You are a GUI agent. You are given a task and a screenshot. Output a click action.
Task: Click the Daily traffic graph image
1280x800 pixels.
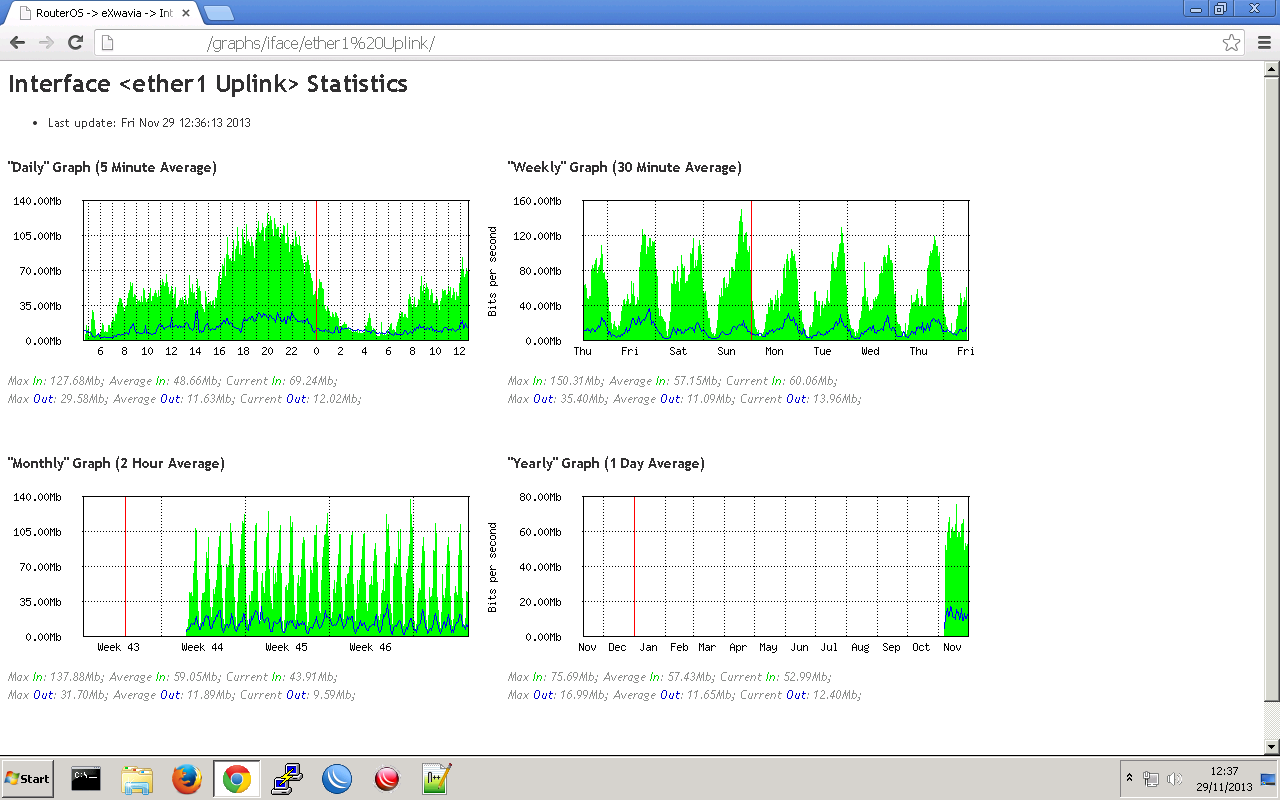[239, 277]
